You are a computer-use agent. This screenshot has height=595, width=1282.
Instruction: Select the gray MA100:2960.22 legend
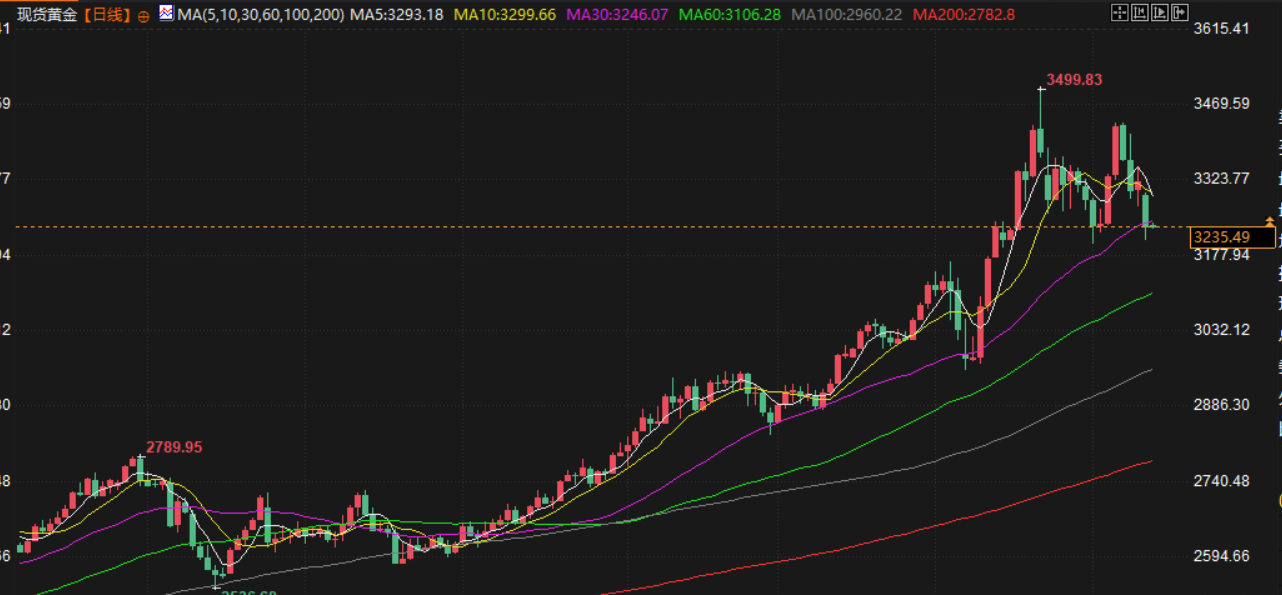click(846, 16)
